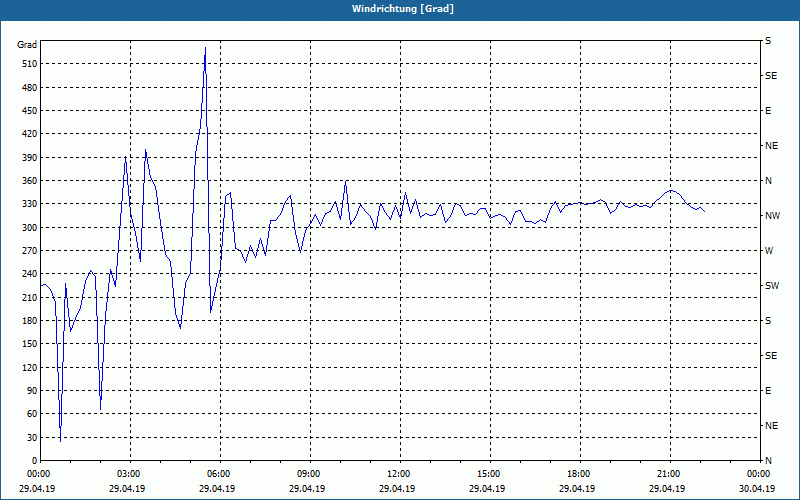Click the 450 y-axis value
800x500 pixels.
[30, 111]
